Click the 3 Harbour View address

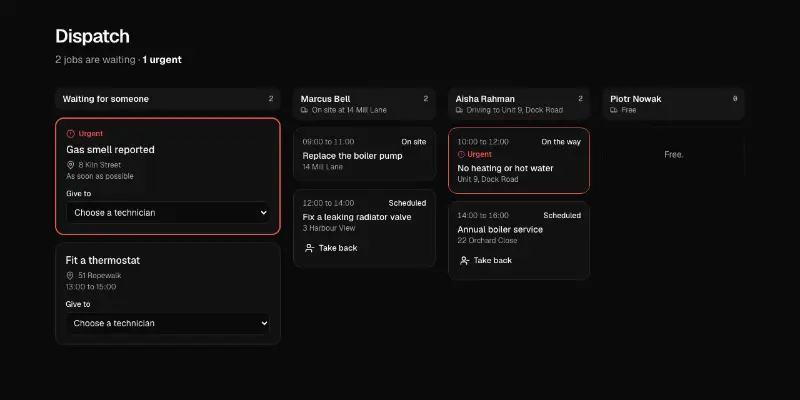329,228
